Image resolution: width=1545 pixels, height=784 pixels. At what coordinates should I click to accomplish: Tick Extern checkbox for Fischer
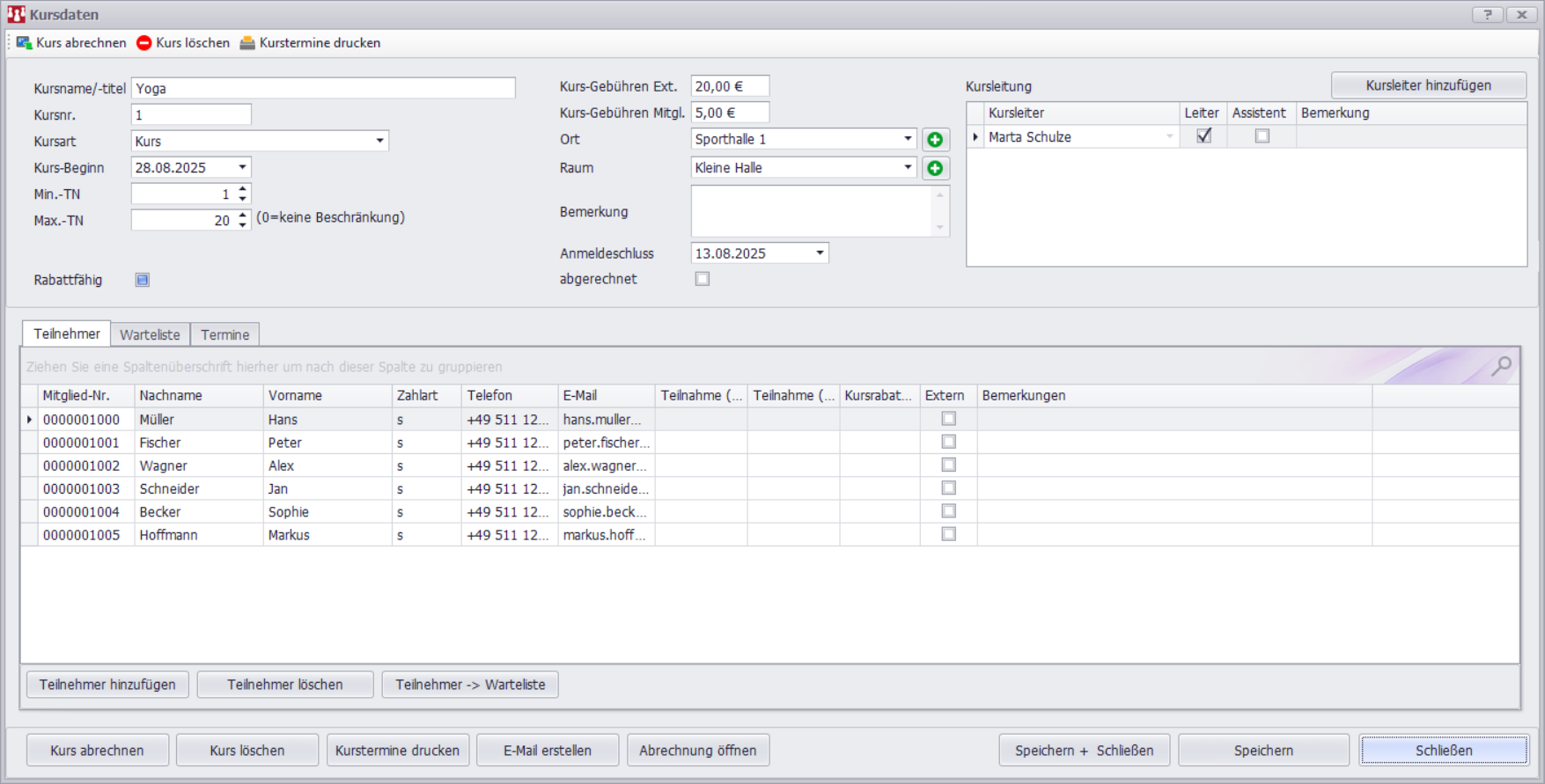(x=949, y=442)
